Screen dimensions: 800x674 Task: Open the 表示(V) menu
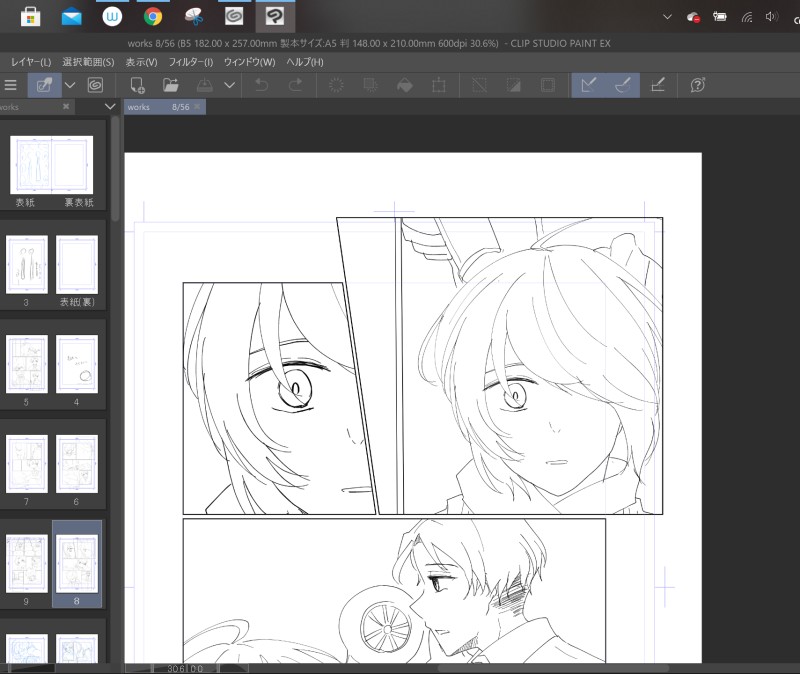coord(141,62)
